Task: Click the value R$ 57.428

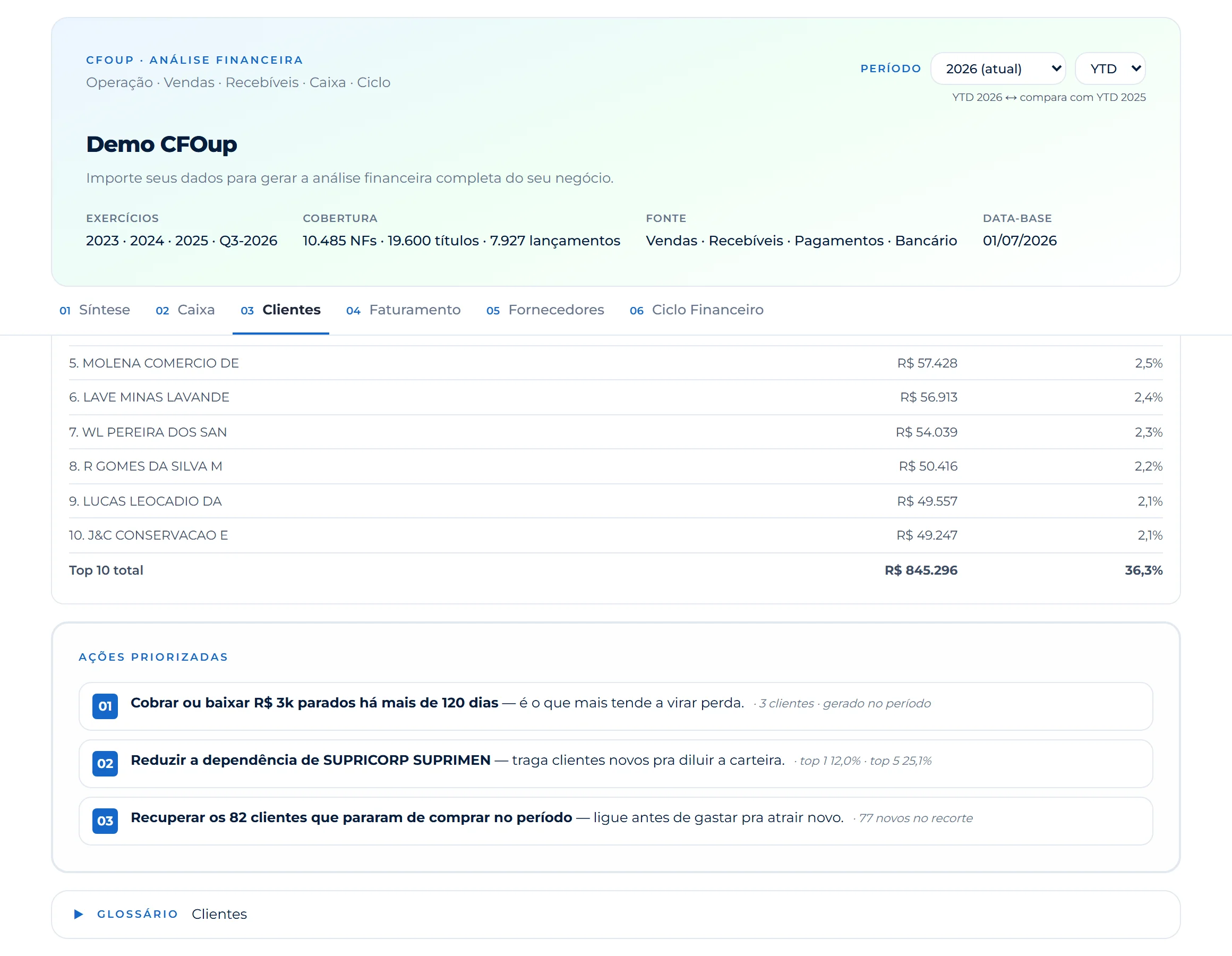Action: 927,363
